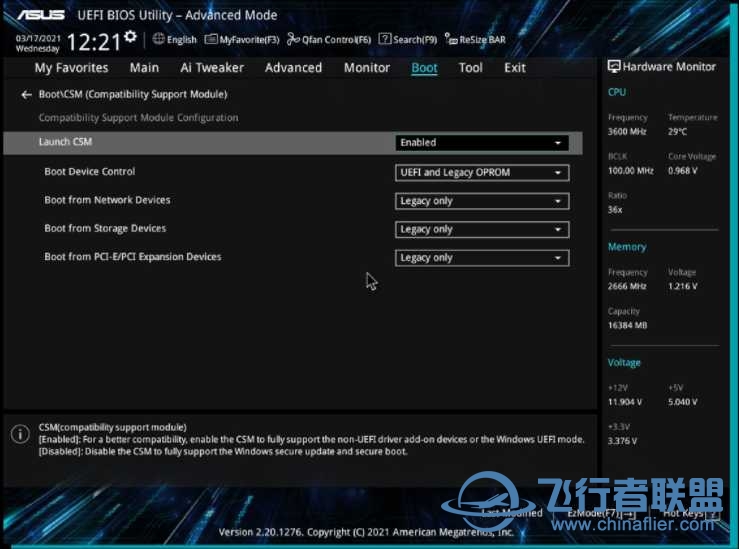Click CPU temperature value 29°C
Screen dimensions: 739x549
coord(677,131)
